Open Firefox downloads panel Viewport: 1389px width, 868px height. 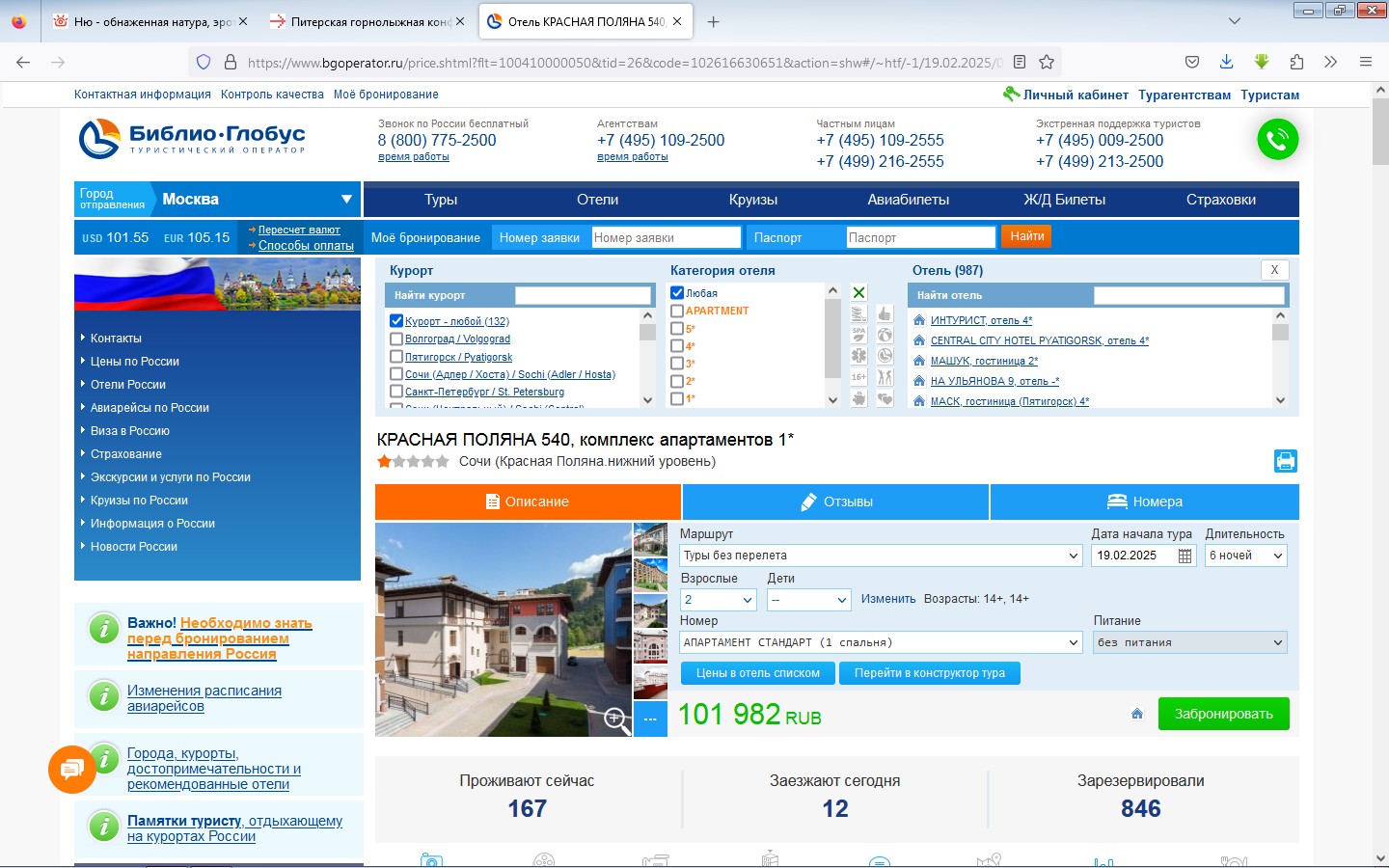coord(1226,62)
